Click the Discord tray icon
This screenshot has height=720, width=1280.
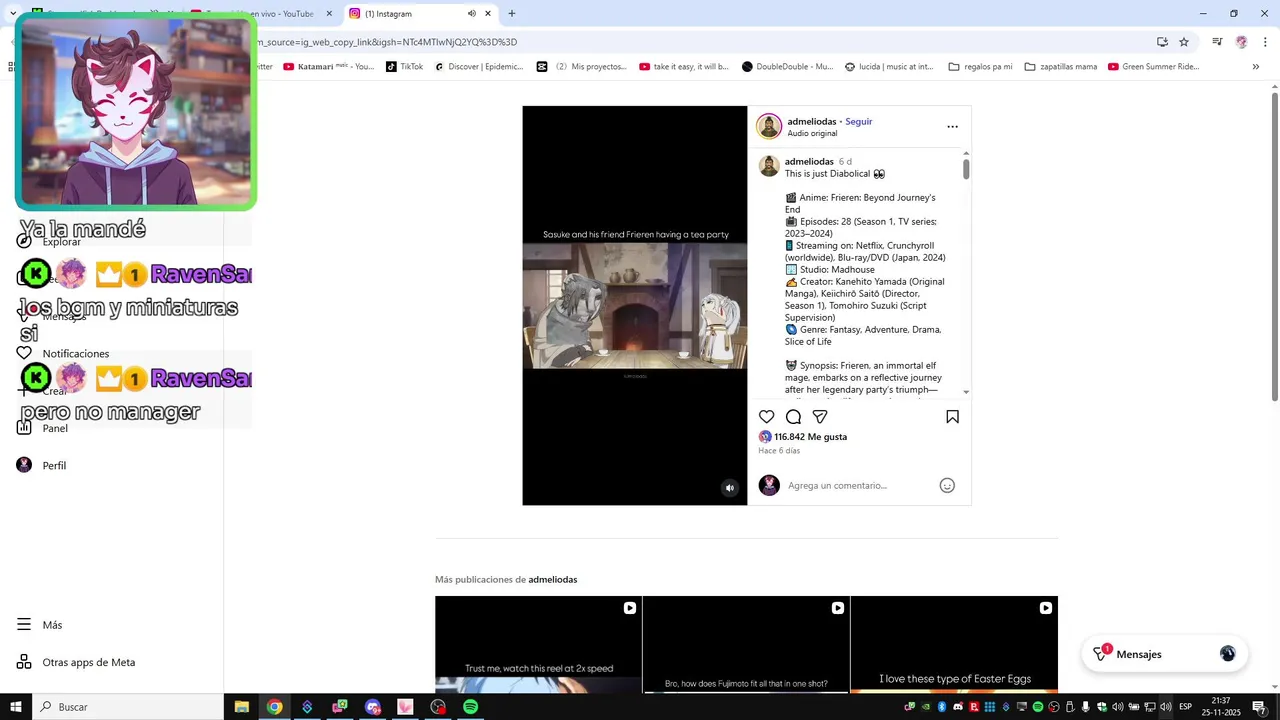958,707
